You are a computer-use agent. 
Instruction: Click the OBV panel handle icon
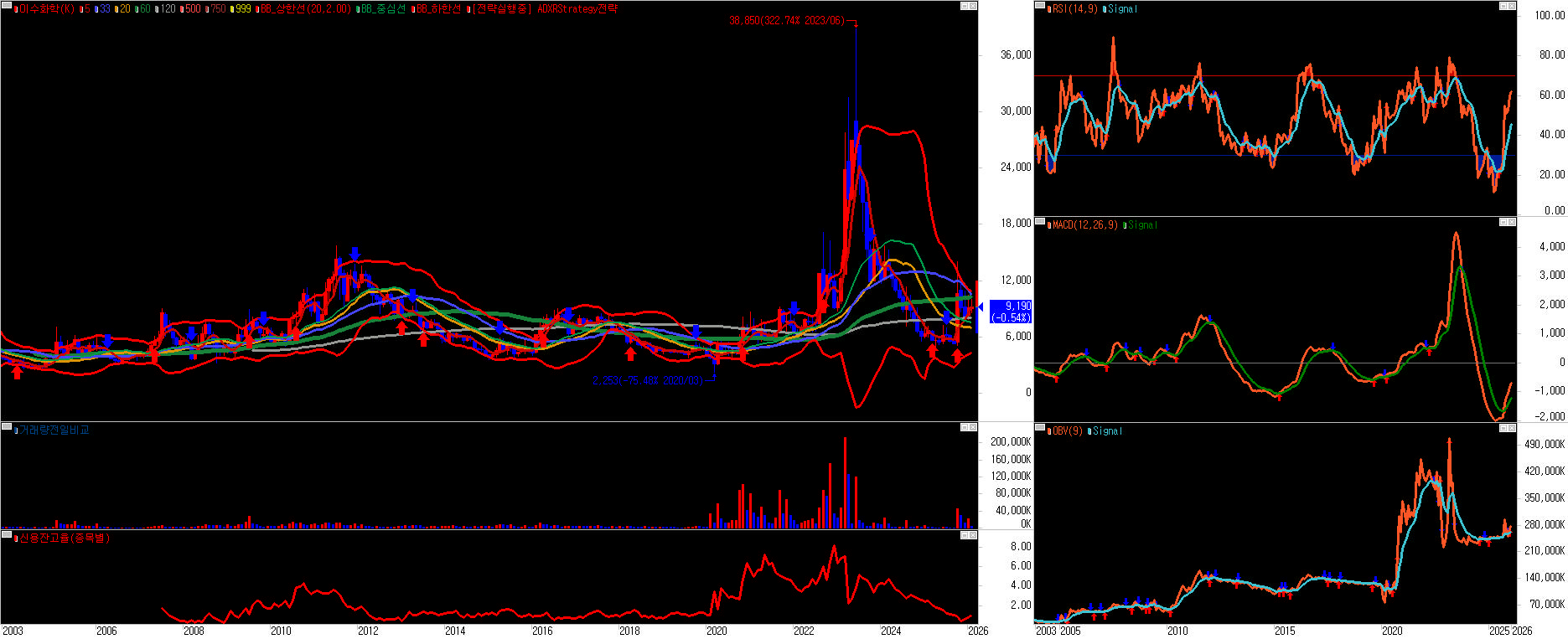tap(1040, 428)
